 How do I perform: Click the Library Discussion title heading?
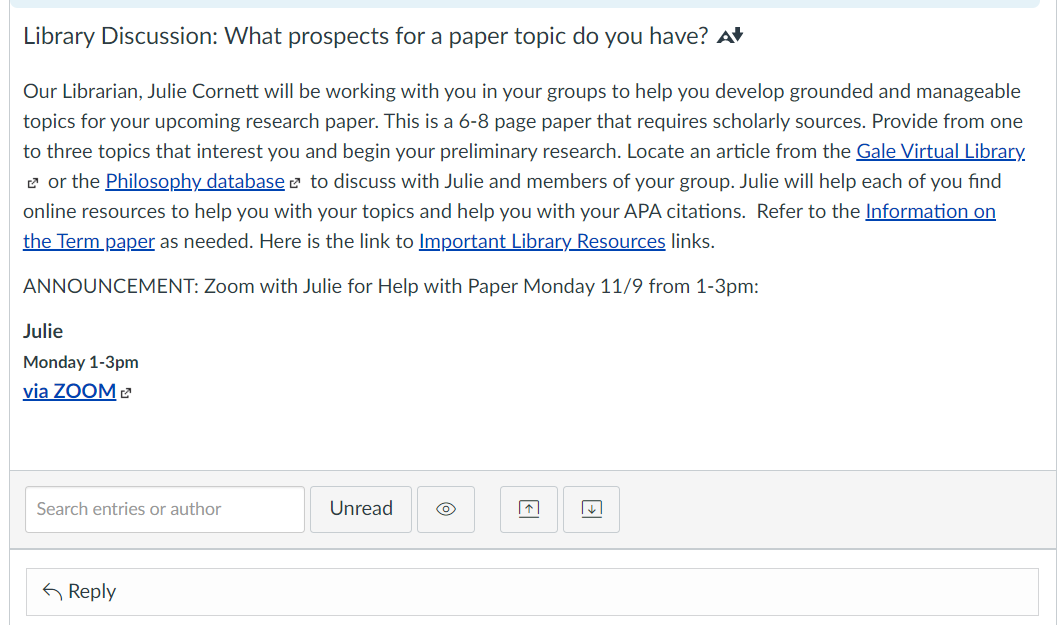(x=365, y=36)
